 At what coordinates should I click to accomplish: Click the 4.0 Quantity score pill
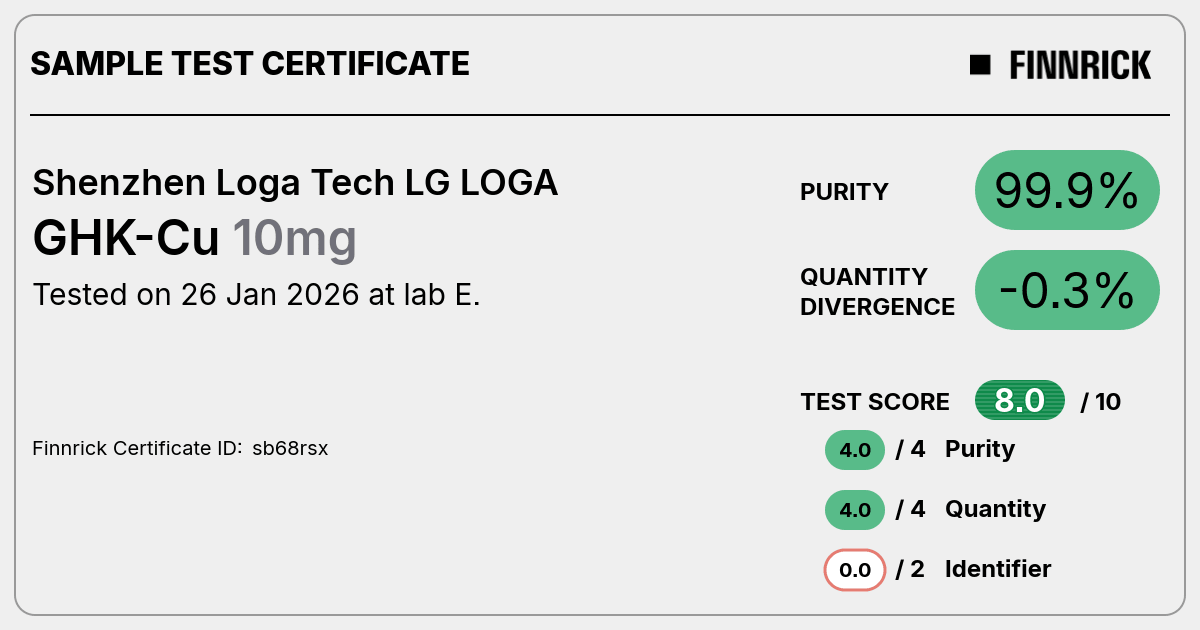(855, 510)
